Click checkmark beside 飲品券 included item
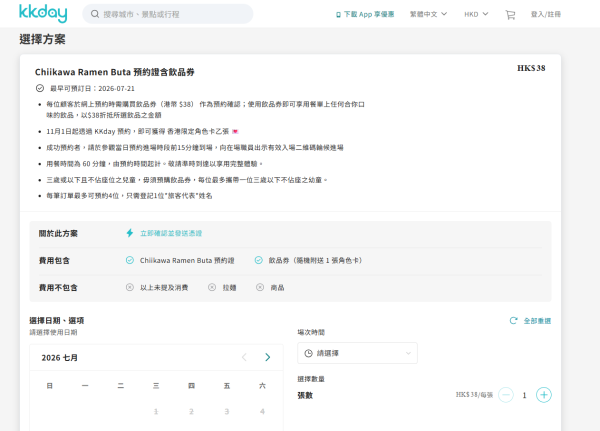The height and width of the screenshot is (431, 600). [x=259, y=260]
